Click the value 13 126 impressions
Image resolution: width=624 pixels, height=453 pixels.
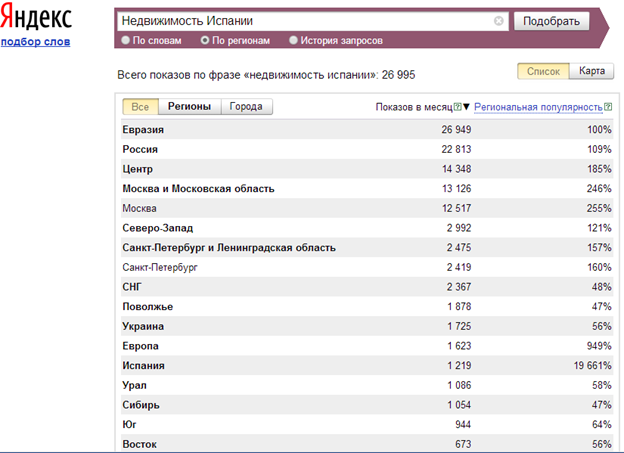pyautogui.click(x=456, y=189)
